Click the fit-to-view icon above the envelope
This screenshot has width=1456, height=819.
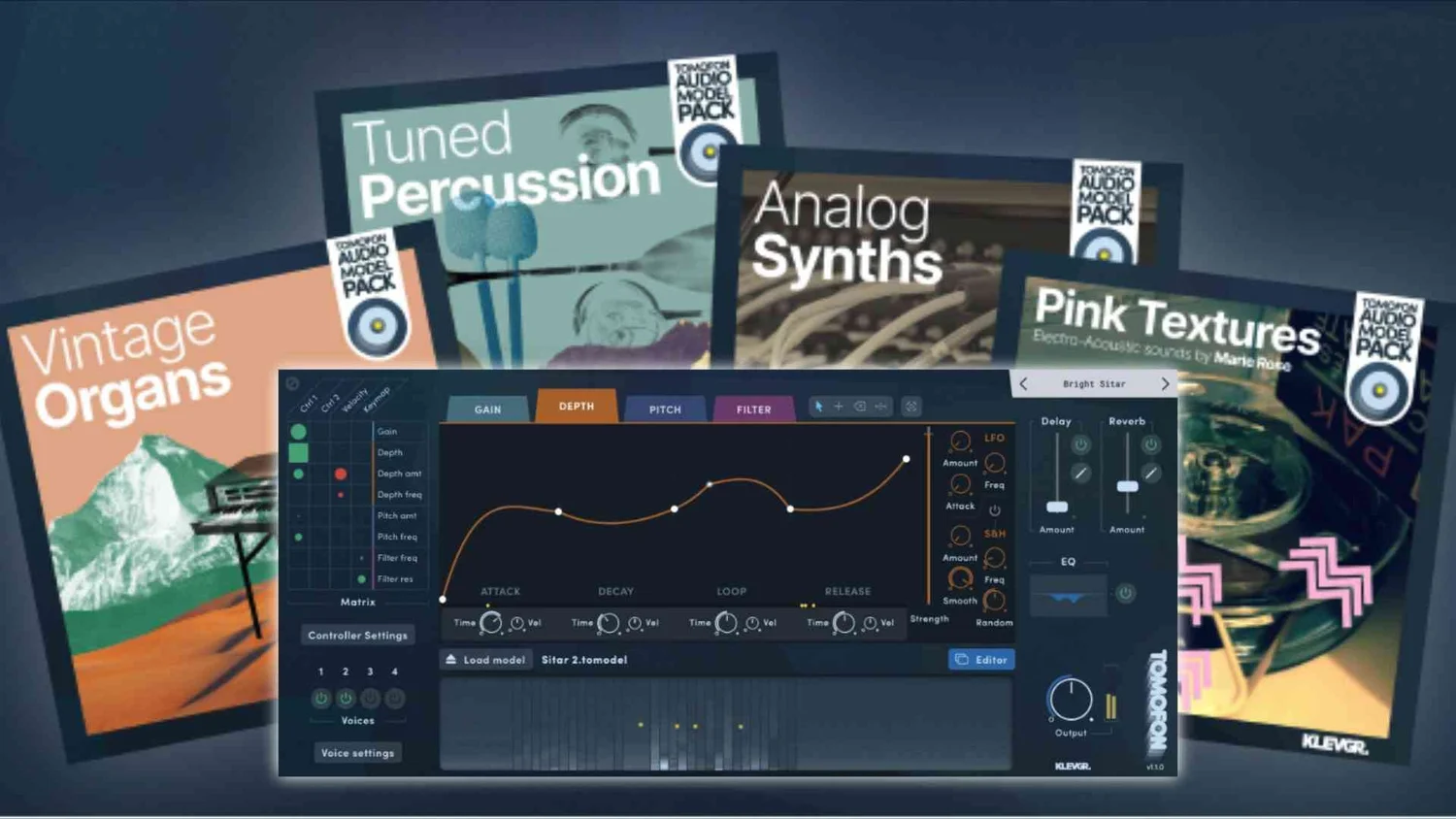(x=910, y=406)
